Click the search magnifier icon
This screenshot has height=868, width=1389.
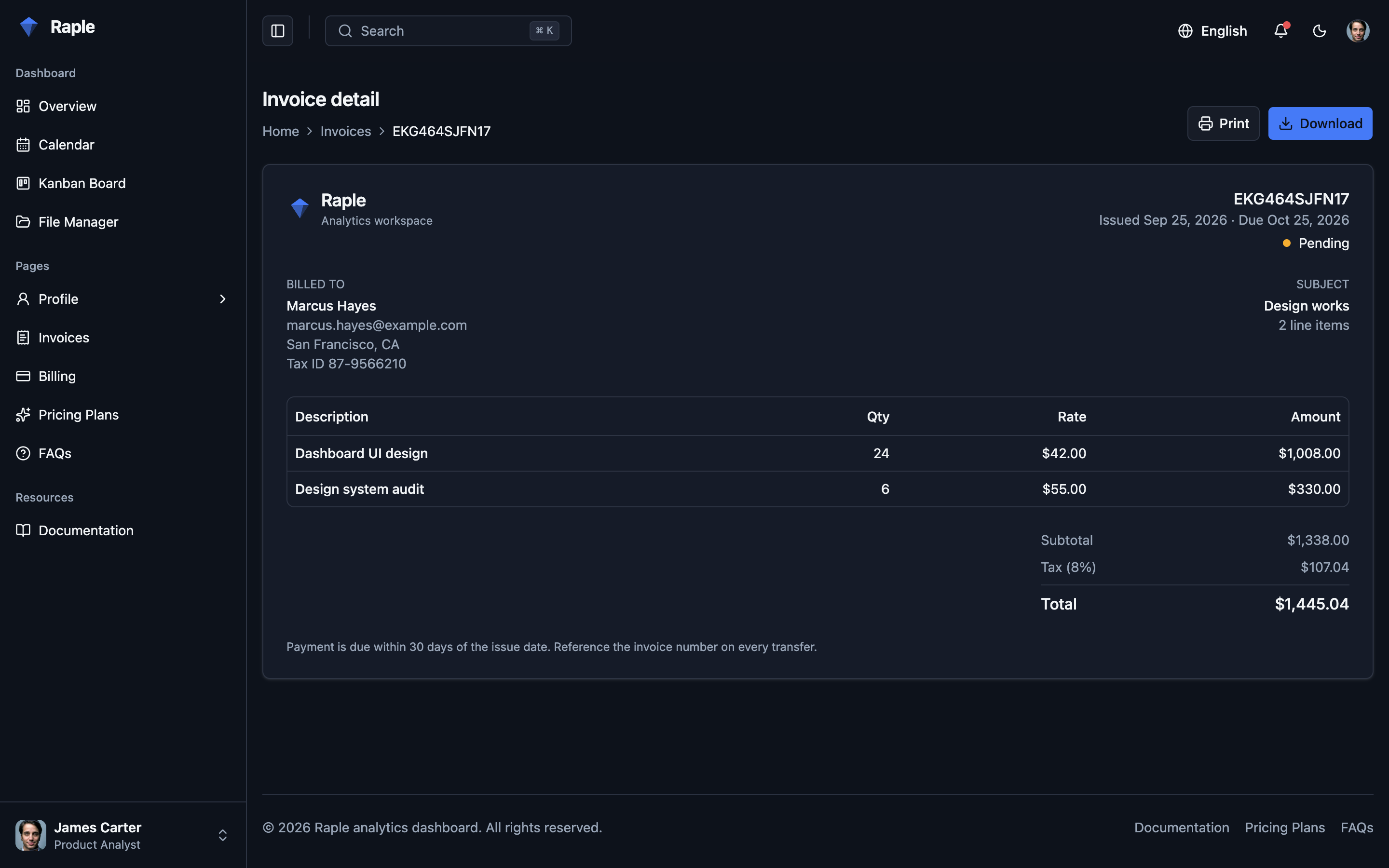[x=345, y=31]
